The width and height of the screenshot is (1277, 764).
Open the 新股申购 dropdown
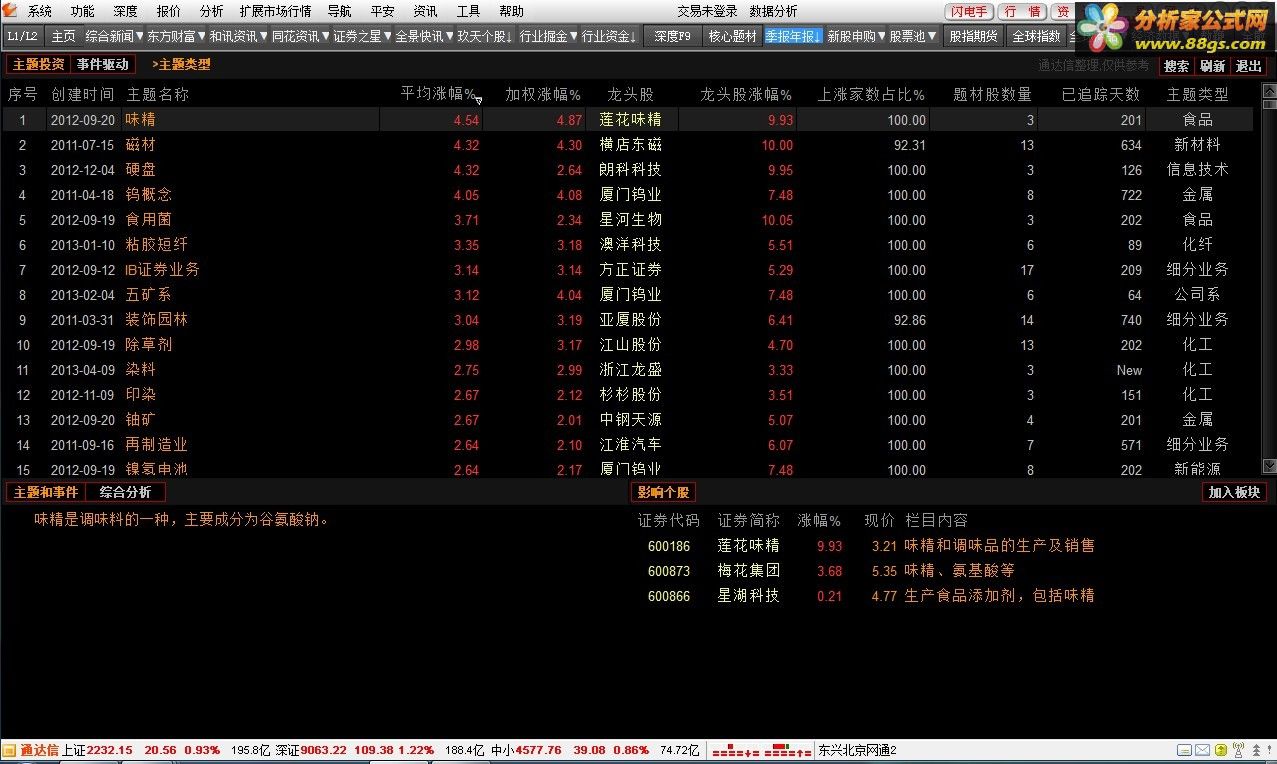coord(856,36)
